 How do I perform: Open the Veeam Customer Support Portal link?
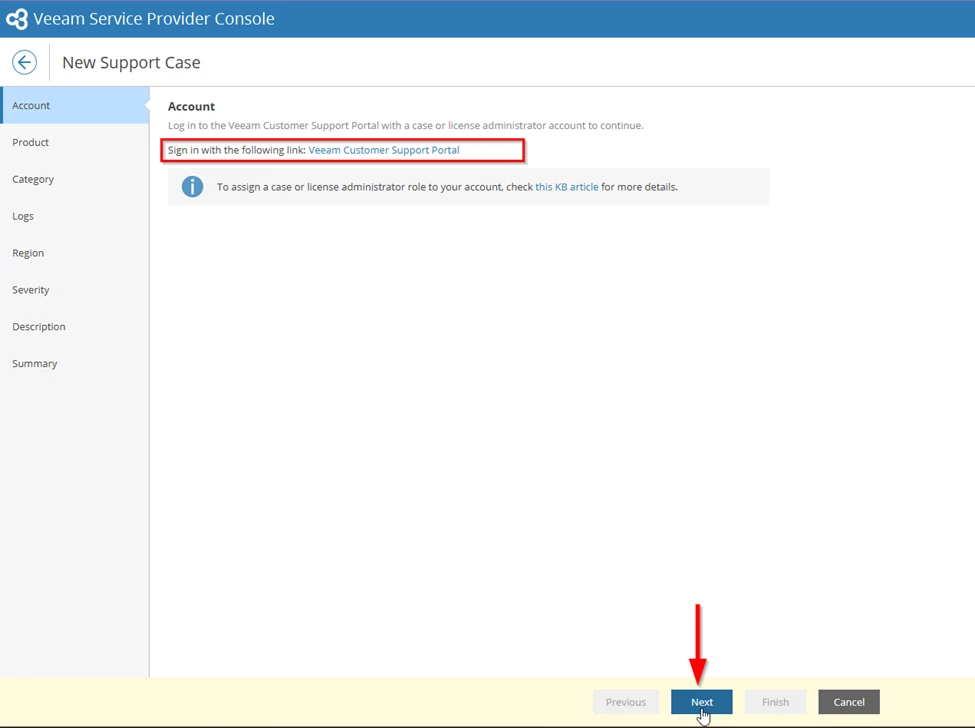(x=384, y=150)
